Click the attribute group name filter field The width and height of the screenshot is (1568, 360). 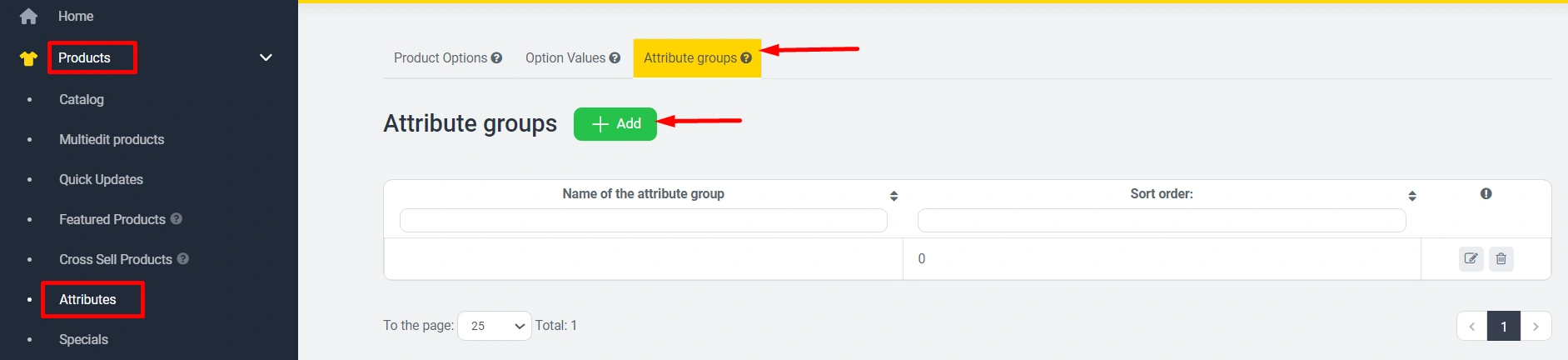click(x=643, y=221)
